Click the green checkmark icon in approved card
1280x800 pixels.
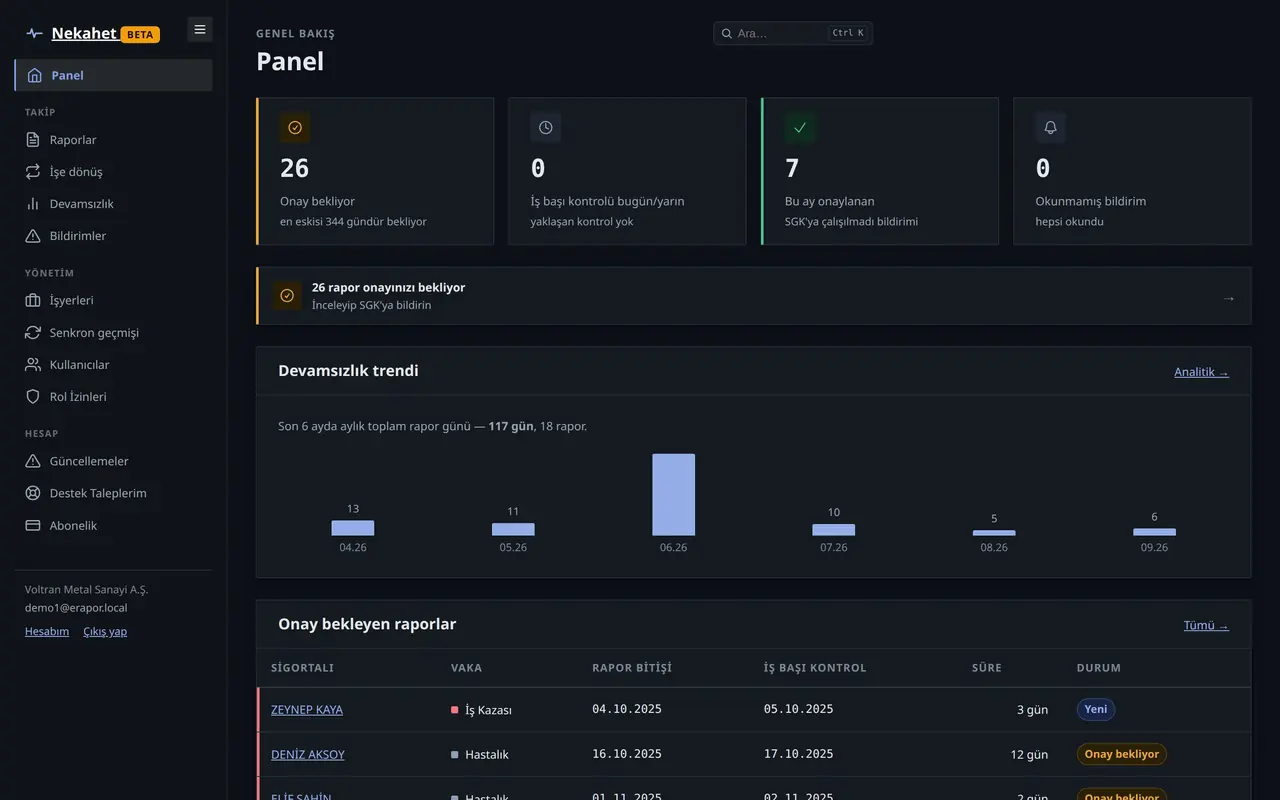[800, 128]
